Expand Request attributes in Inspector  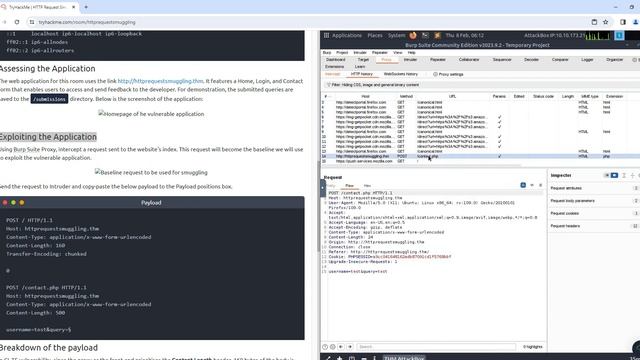click(x=593, y=188)
